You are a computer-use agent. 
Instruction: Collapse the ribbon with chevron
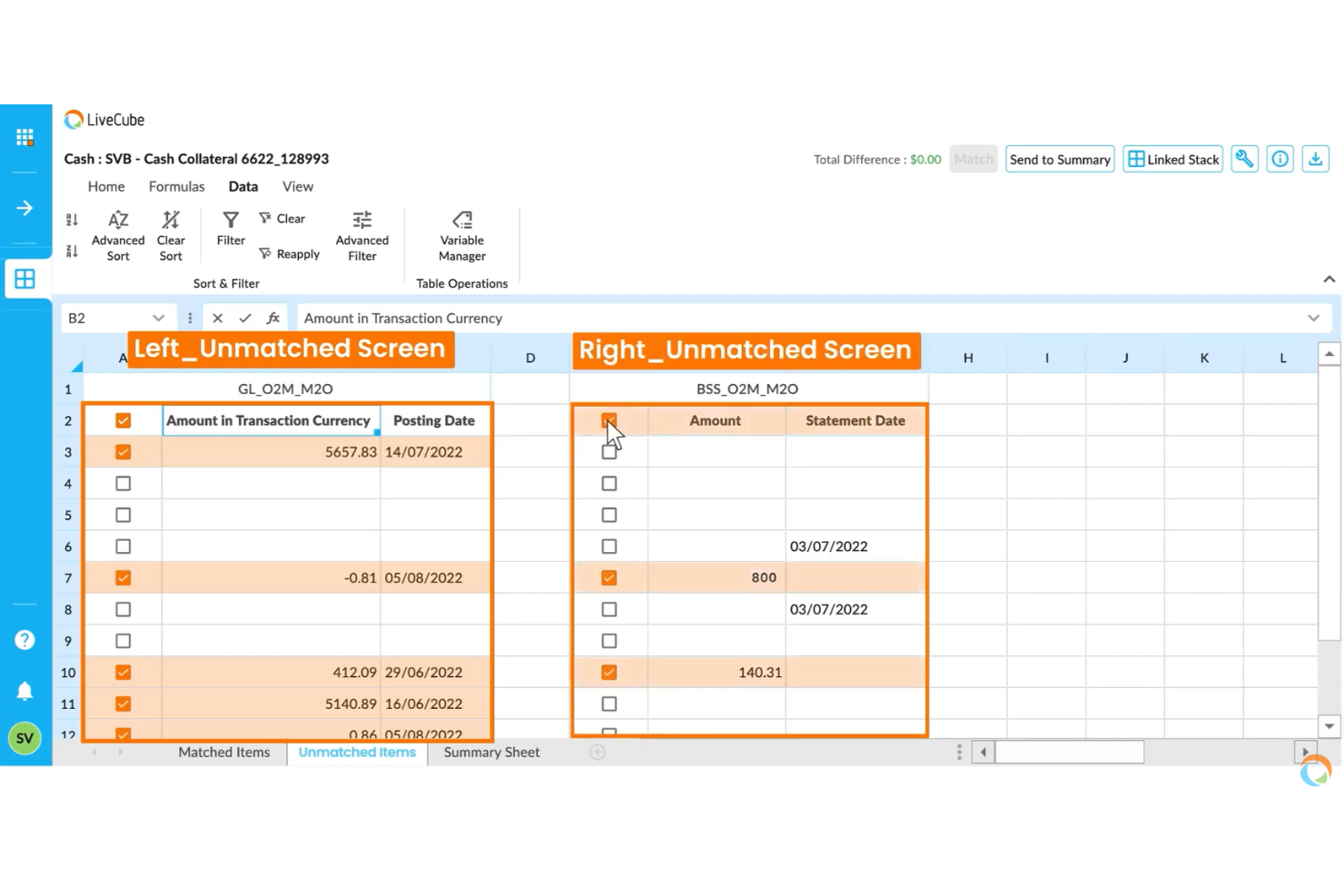[x=1329, y=280]
